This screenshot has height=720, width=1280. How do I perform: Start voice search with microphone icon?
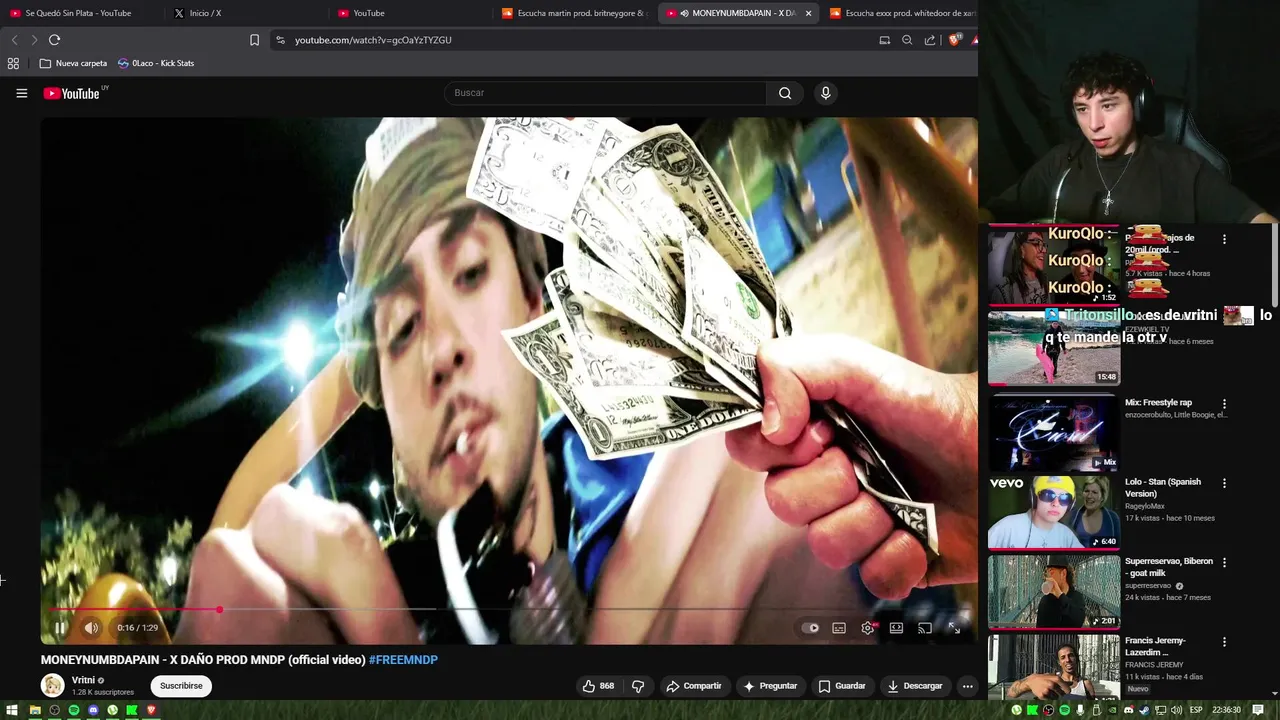825,93
